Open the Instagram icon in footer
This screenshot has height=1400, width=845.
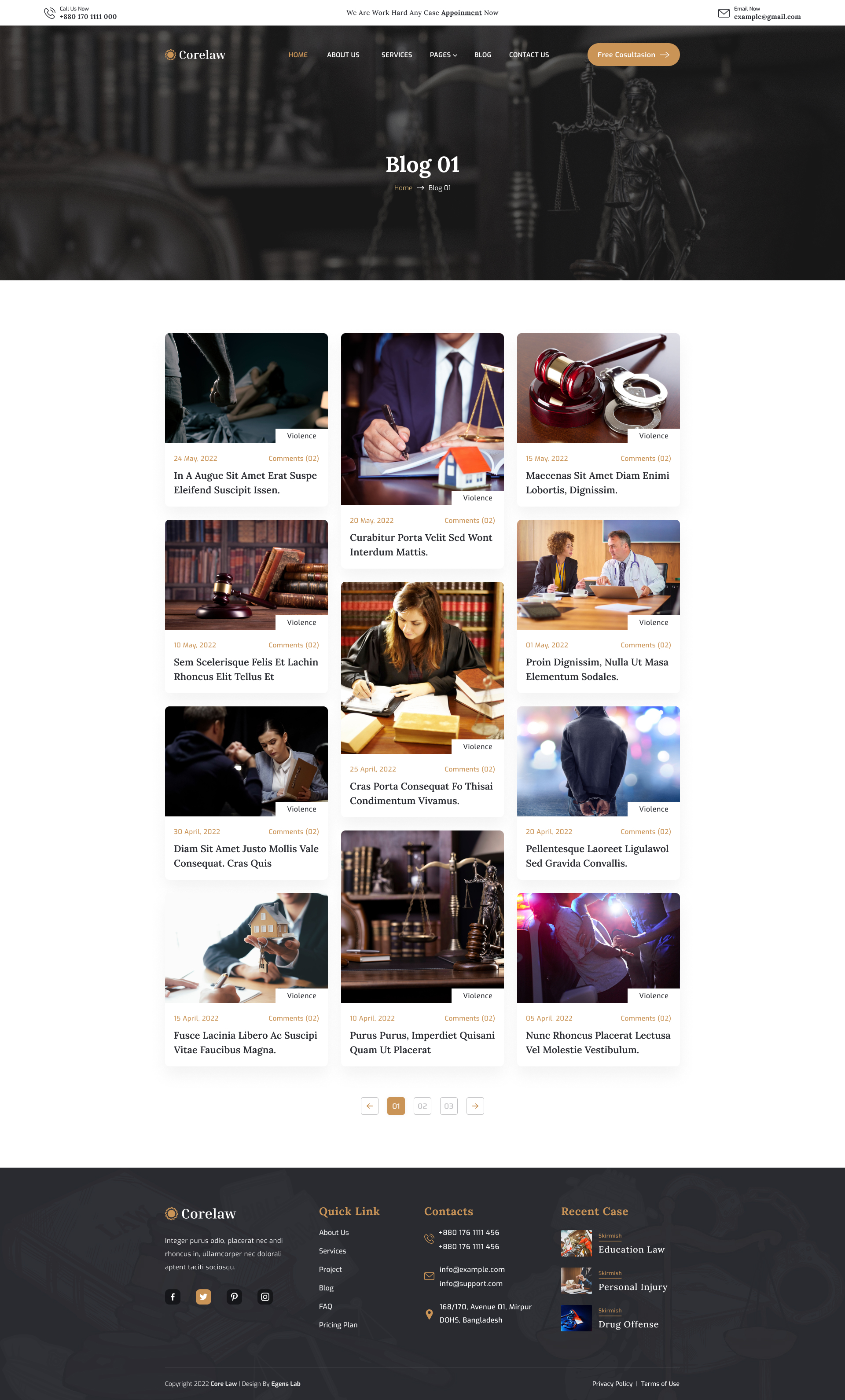click(265, 1297)
